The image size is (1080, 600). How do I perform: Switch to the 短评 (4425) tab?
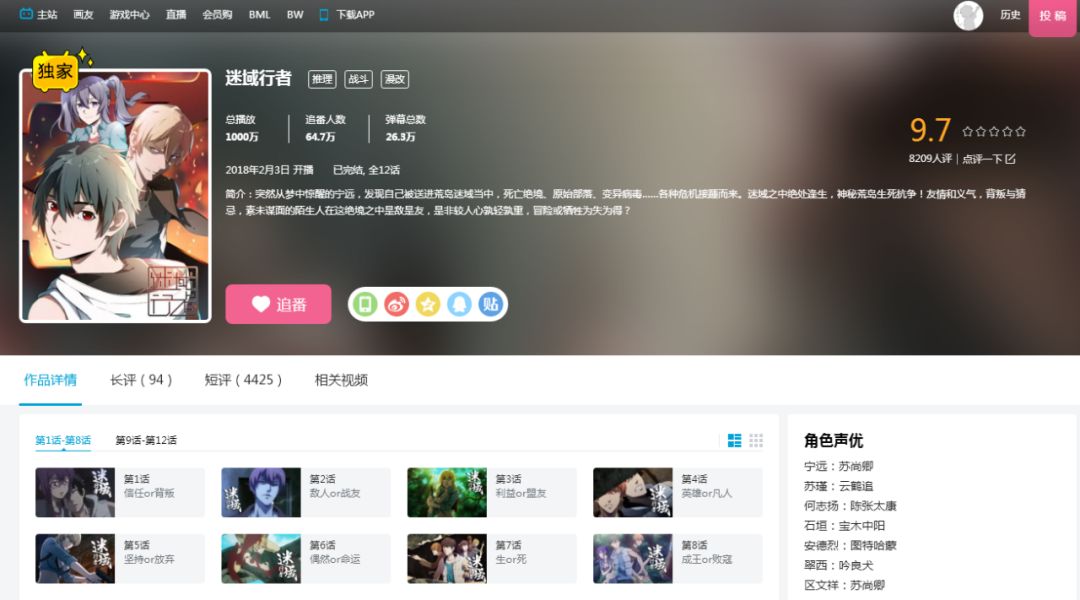pos(243,380)
